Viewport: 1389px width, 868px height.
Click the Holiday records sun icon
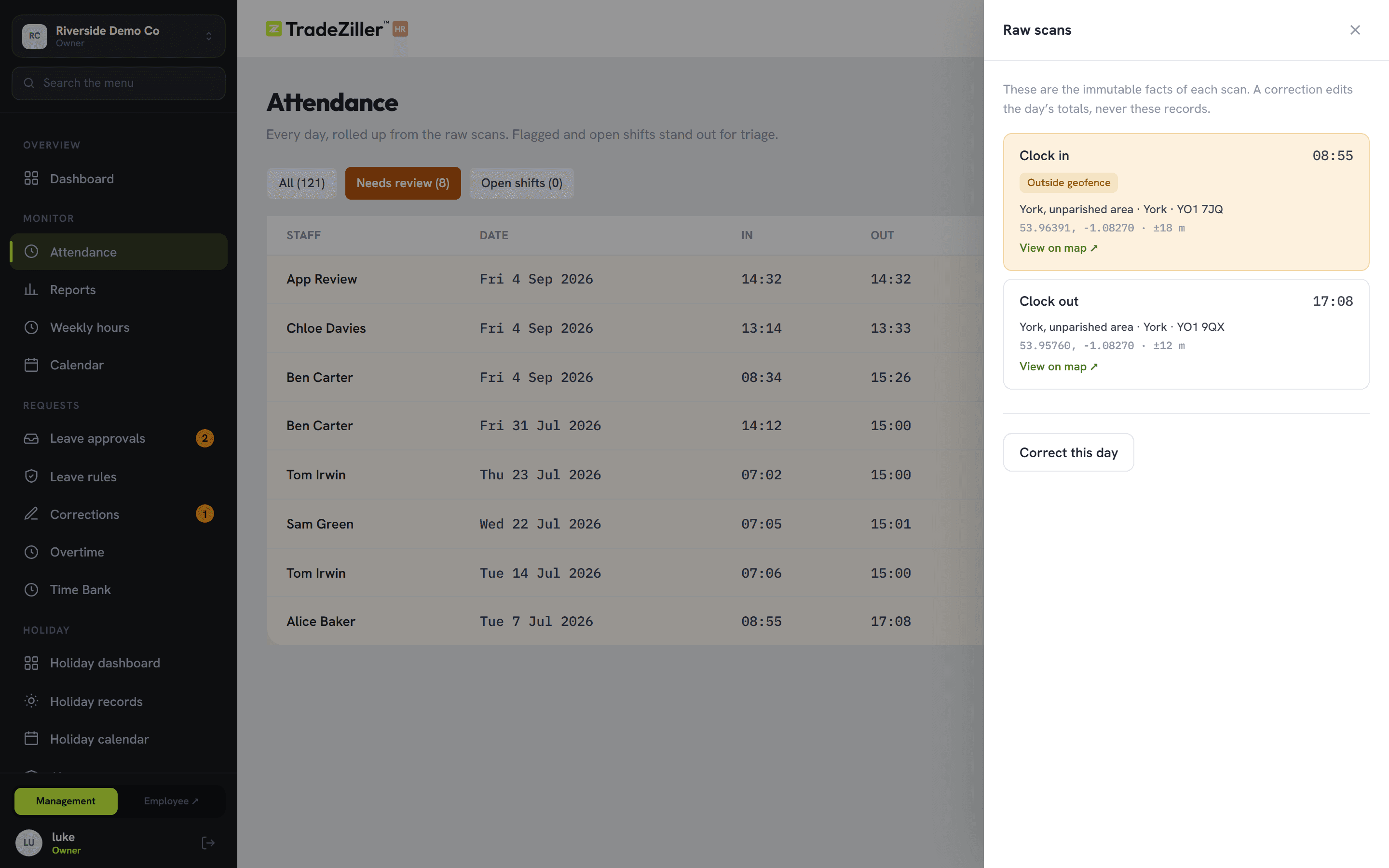31,701
